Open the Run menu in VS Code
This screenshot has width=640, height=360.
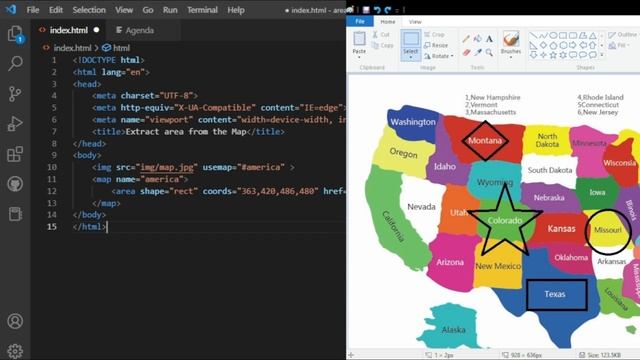point(170,10)
